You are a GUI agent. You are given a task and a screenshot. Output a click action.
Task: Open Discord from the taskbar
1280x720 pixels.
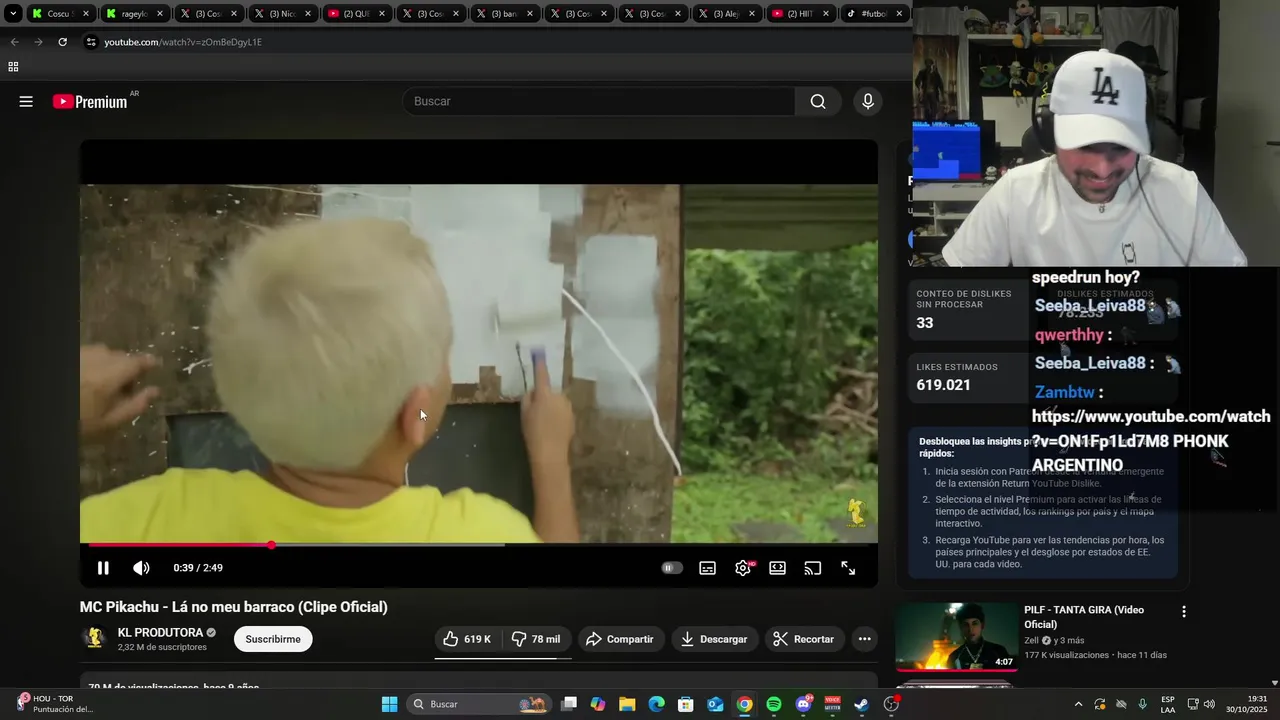(803, 704)
